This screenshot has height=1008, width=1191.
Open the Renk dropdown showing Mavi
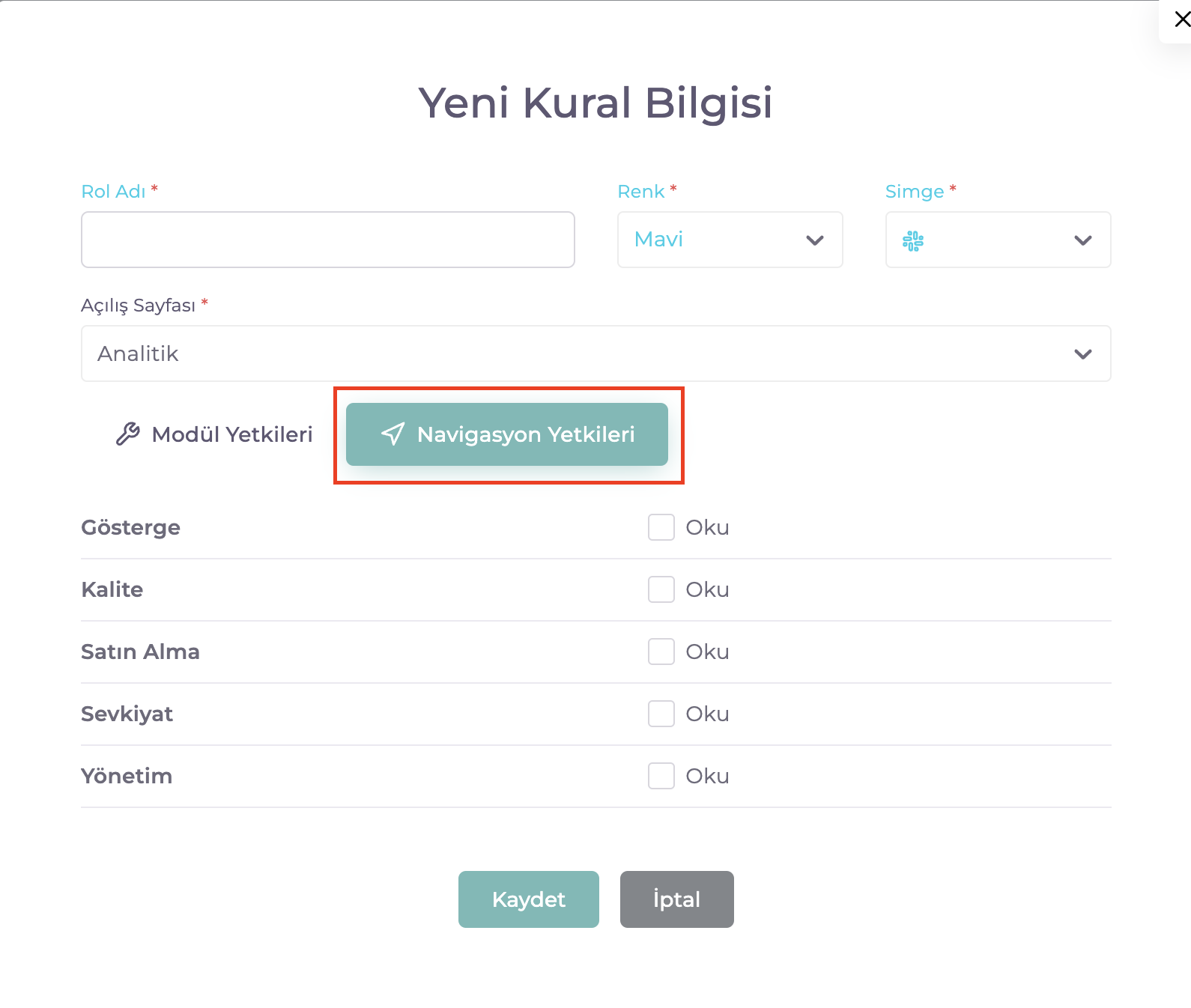730,240
